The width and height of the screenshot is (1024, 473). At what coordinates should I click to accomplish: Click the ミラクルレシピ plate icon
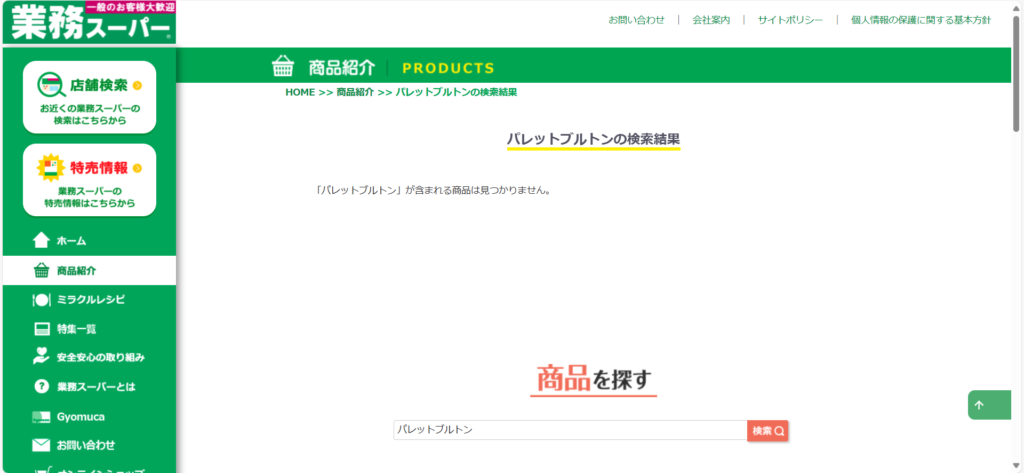coord(41,299)
